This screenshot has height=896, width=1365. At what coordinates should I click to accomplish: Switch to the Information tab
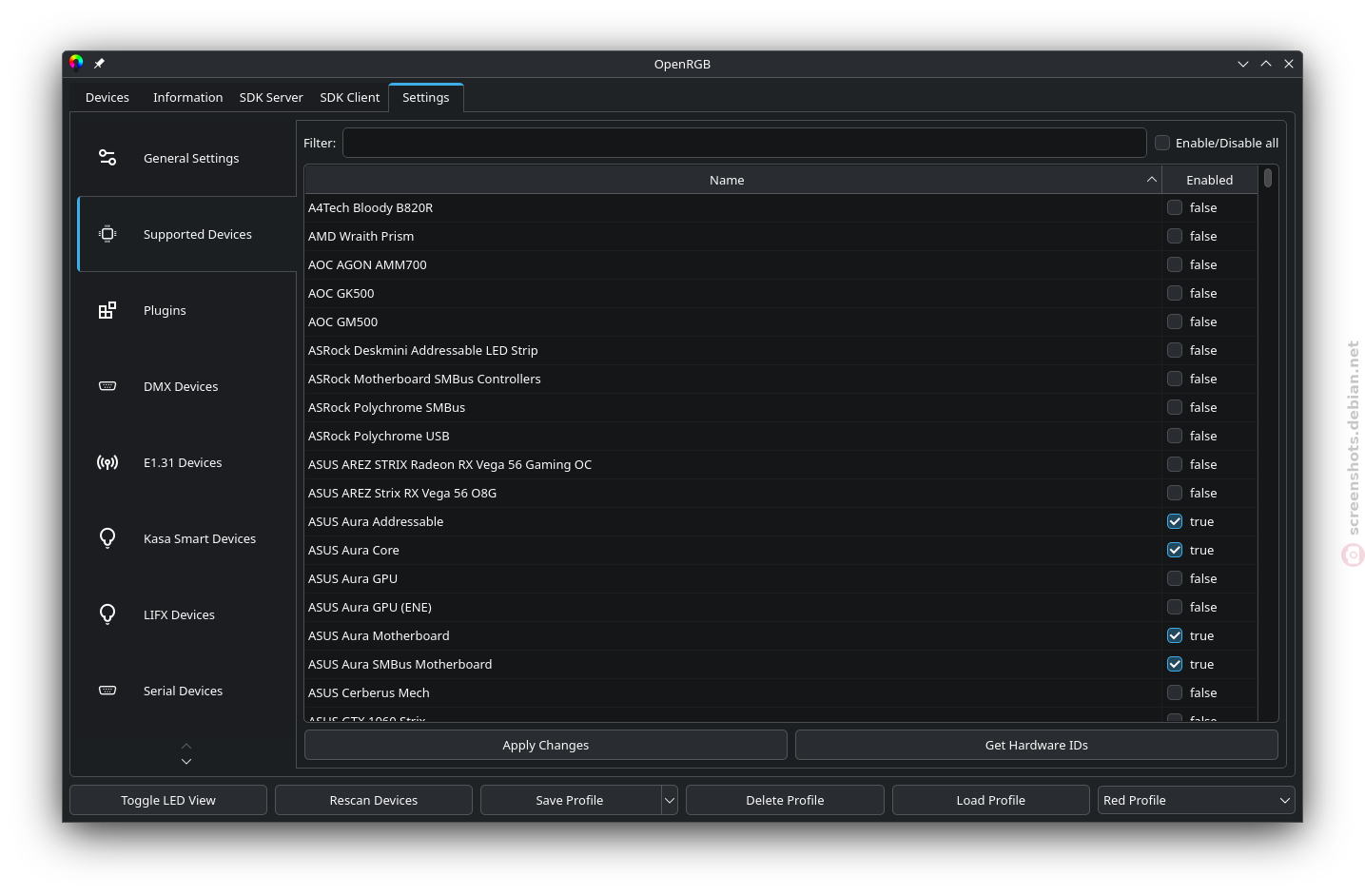coord(187,97)
